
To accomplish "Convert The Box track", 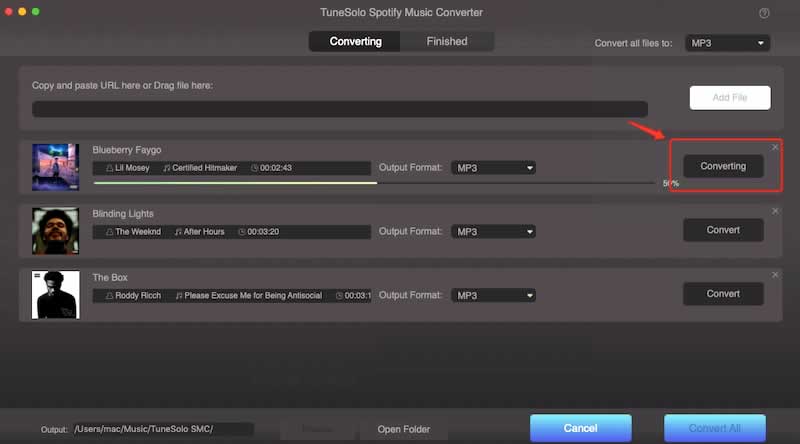I will 723,294.
